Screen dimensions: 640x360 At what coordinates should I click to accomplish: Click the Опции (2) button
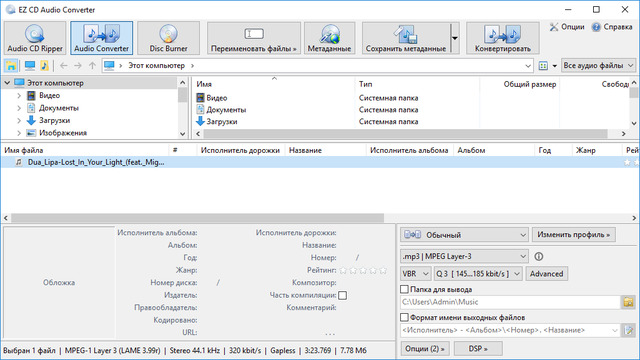click(x=425, y=349)
